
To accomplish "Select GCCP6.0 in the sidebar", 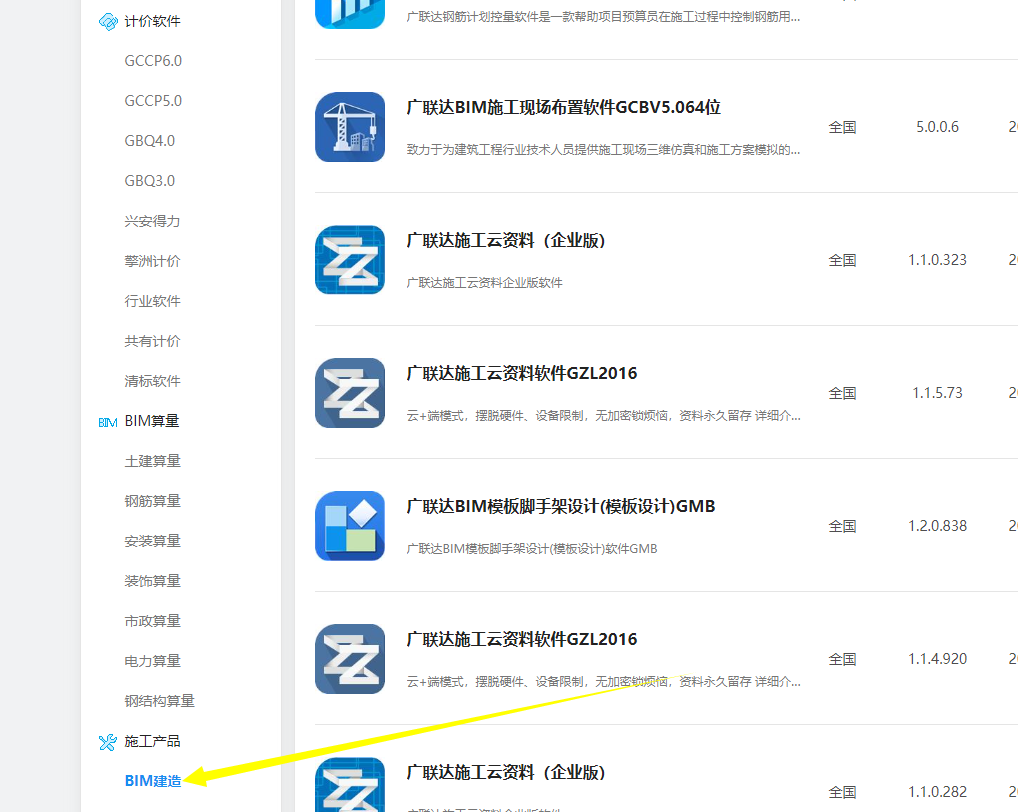I will (153, 61).
